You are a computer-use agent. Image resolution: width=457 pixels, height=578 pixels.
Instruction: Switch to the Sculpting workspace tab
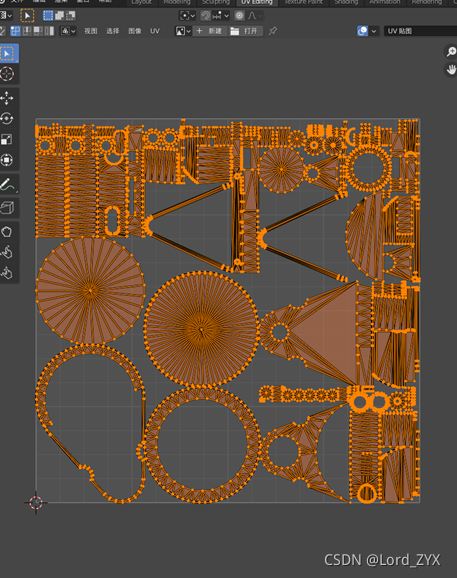216,2
